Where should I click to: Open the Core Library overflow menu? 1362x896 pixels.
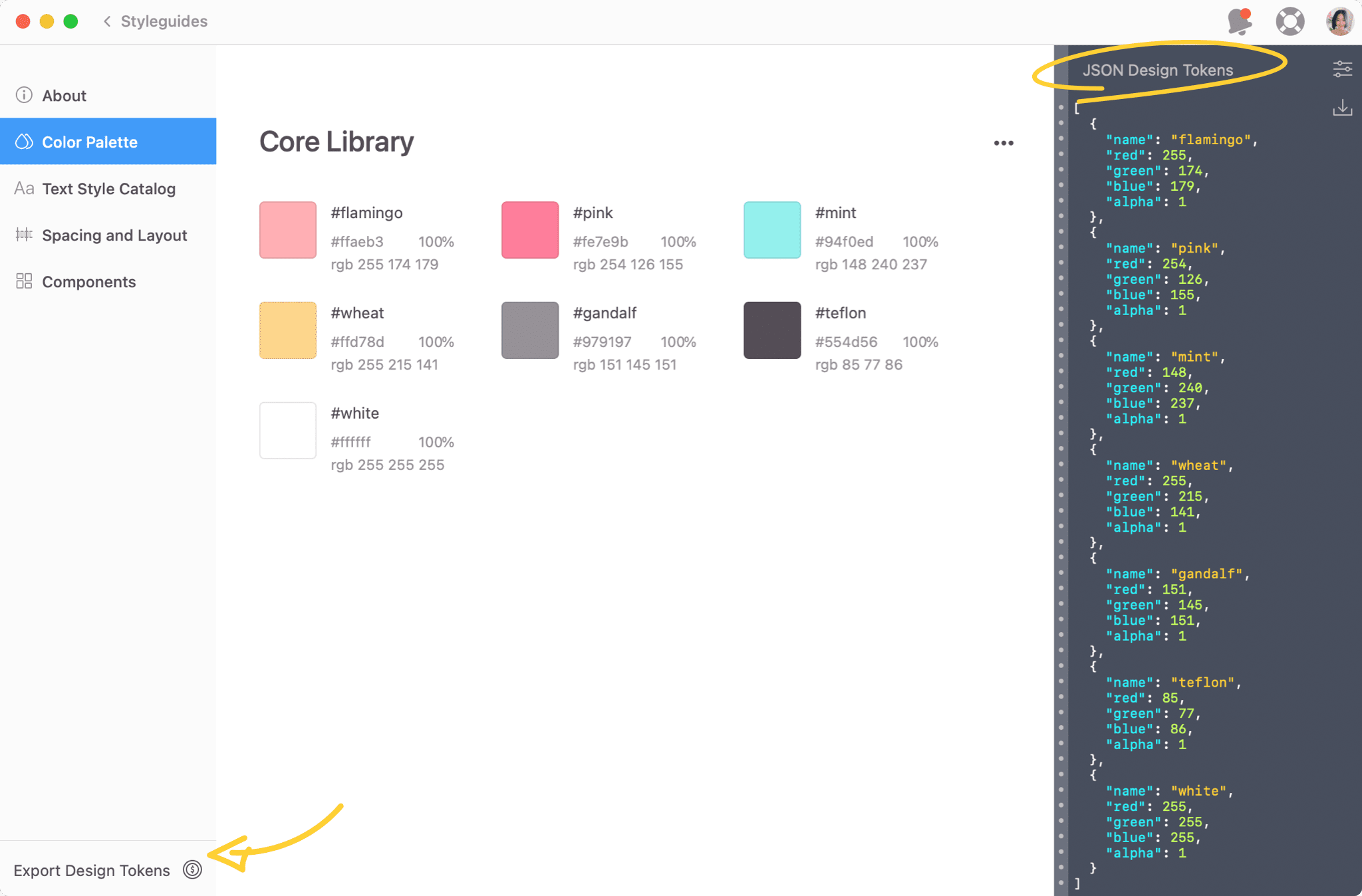tap(1004, 142)
